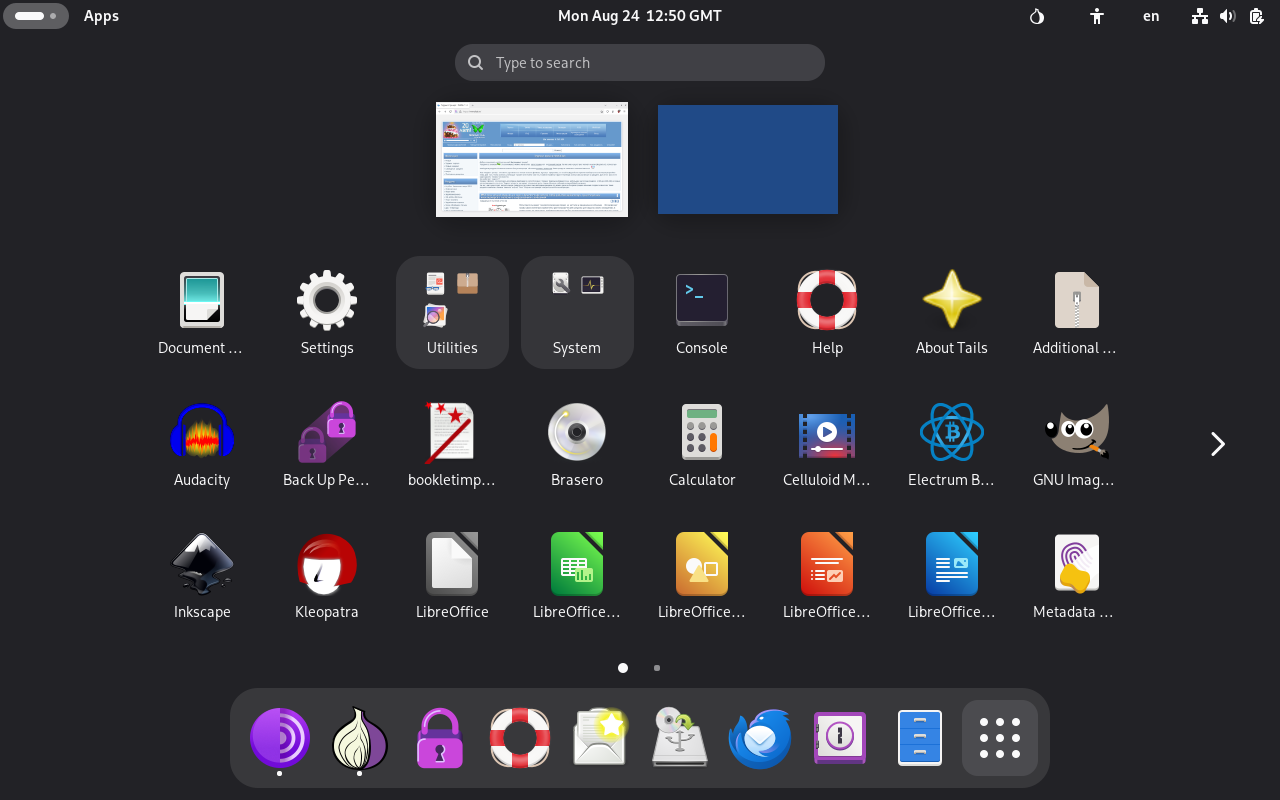Select the first app page indicator dot
Screen dimensions: 1280x800
[623, 668]
